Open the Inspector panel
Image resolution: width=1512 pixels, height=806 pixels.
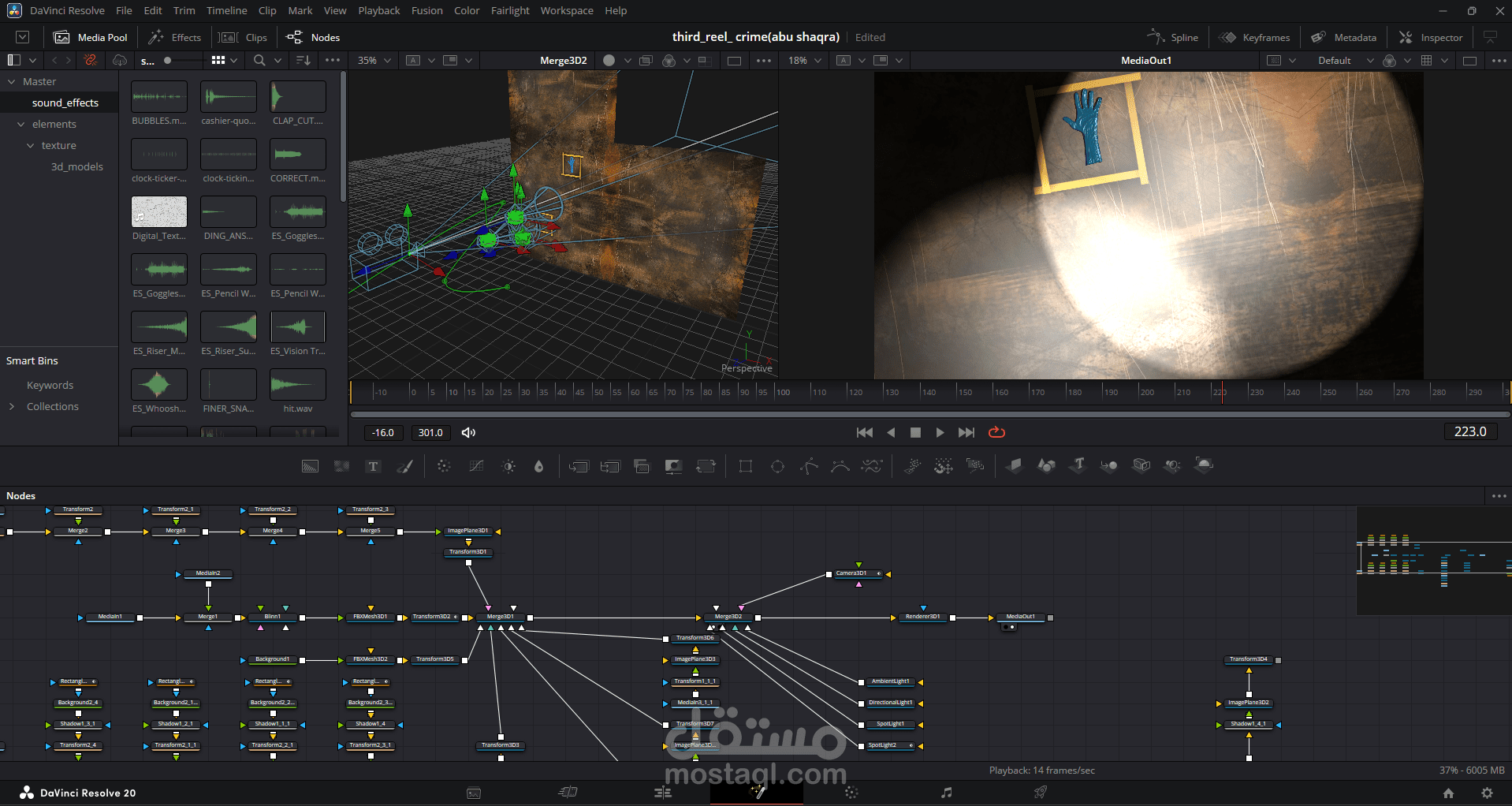pos(1430,37)
